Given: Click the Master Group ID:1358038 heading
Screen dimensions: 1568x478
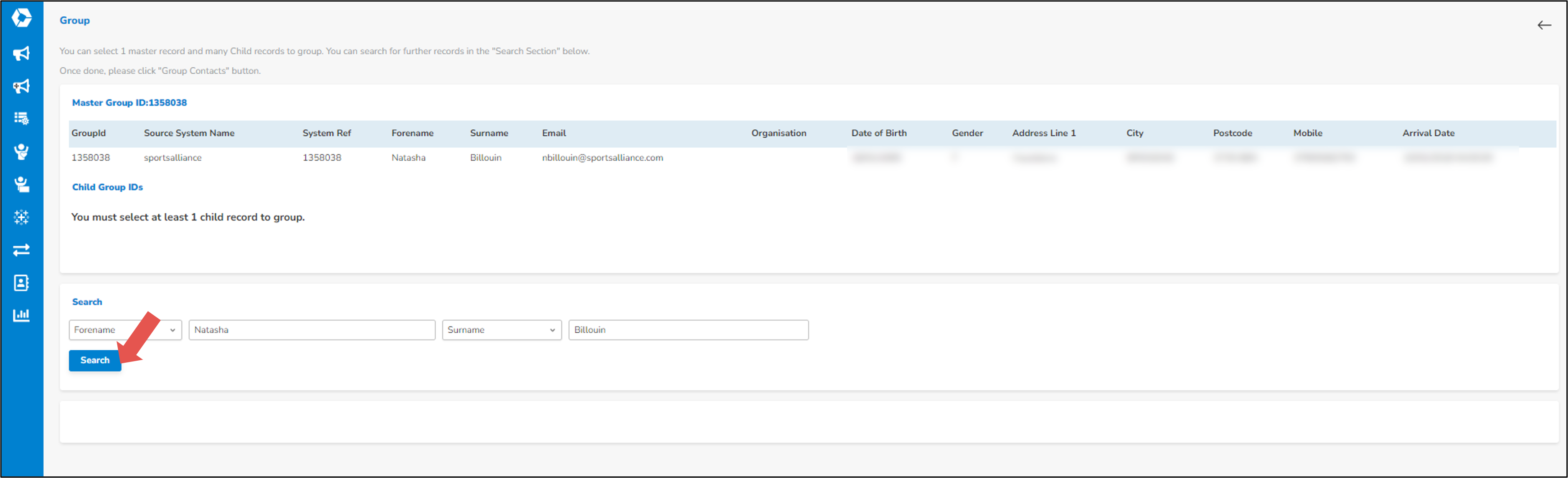Looking at the screenshot, I should tap(129, 102).
